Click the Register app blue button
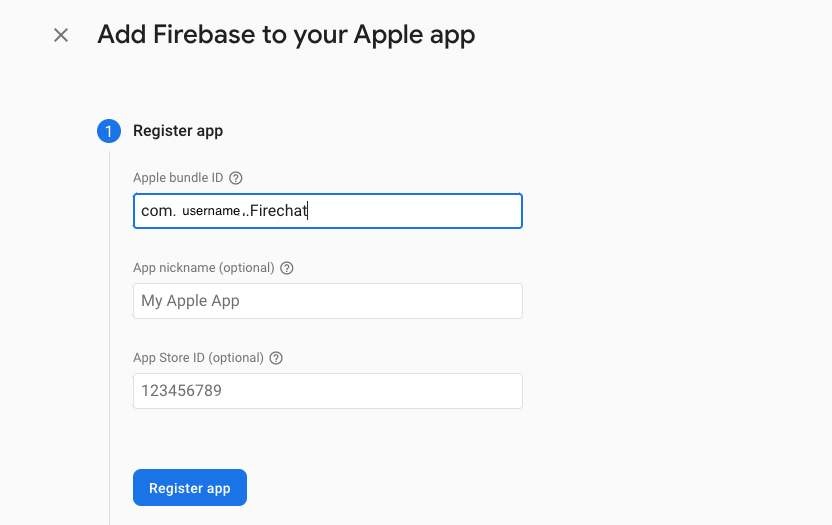832x525 pixels. click(x=190, y=487)
